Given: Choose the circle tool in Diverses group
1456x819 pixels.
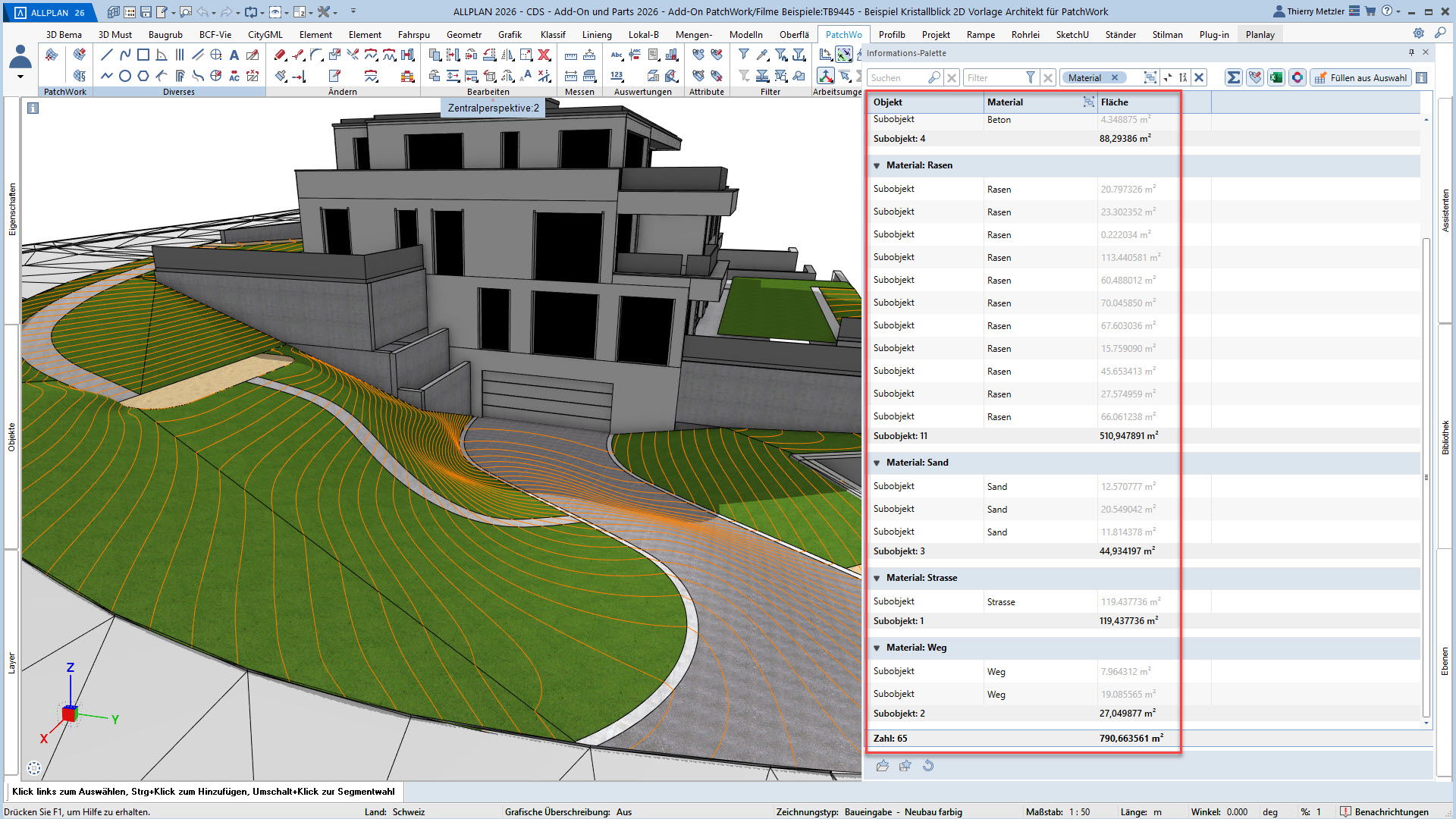Looking at the screenshot, I should [x=125, y=76].
